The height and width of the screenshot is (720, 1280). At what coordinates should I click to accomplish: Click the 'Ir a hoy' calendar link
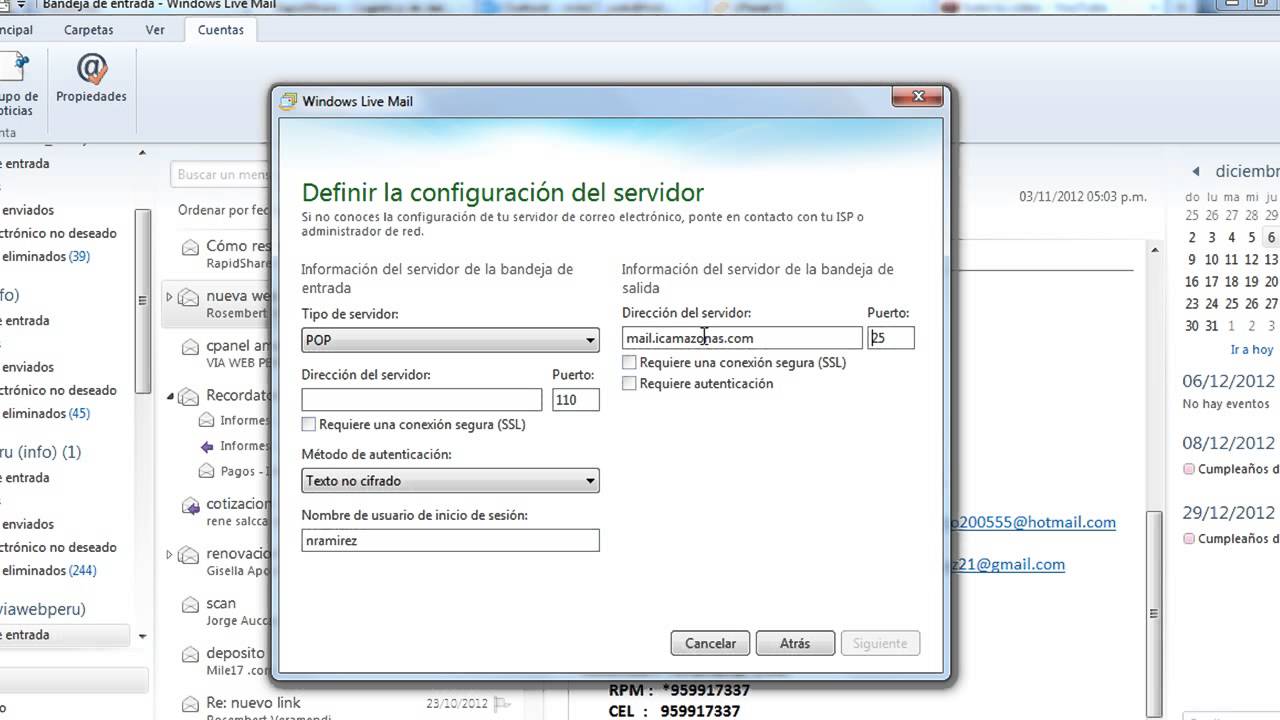pos(1252,350)
